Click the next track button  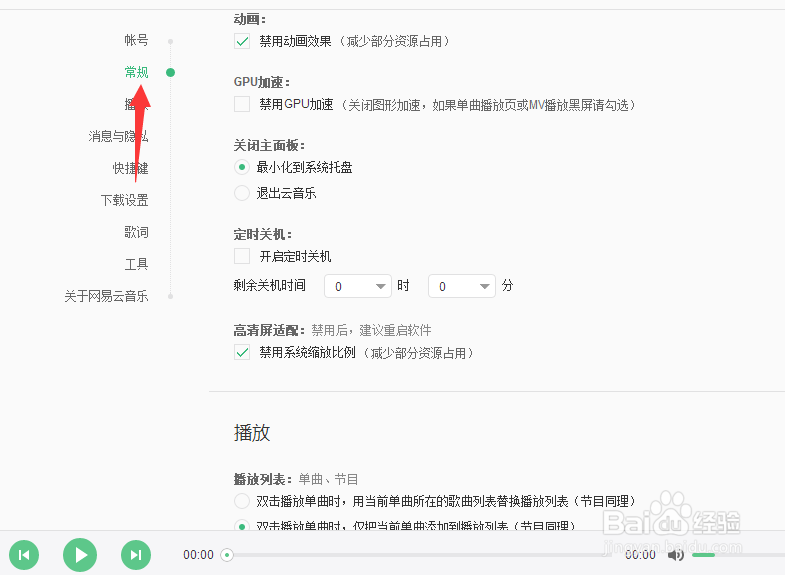(136, 555)
